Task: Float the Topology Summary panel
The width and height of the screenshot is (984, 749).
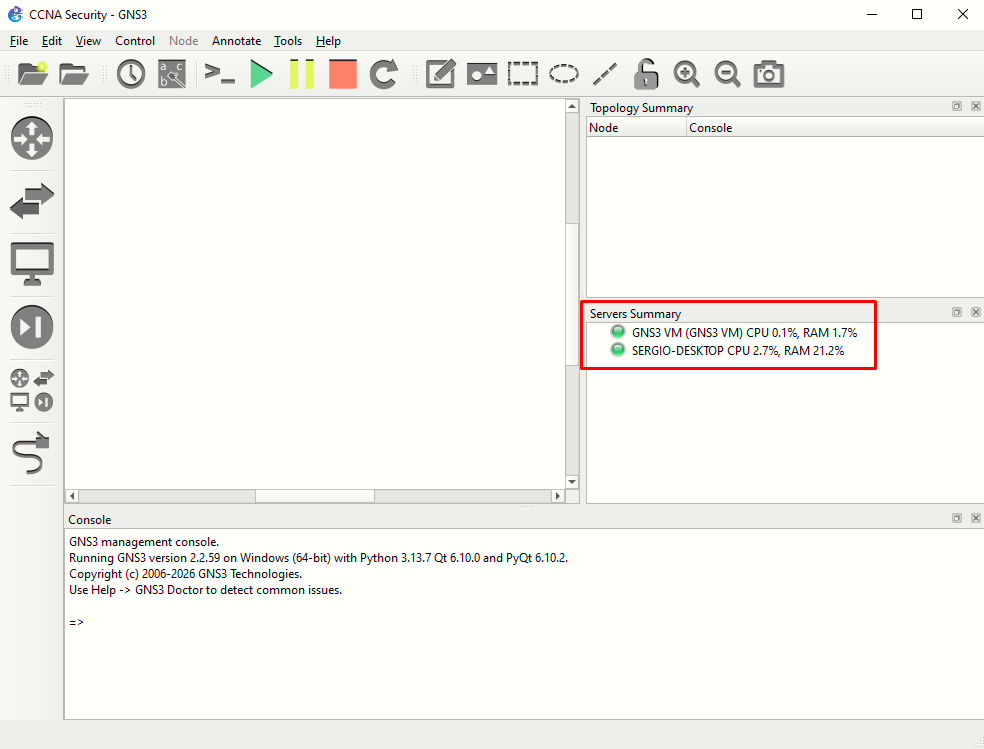Action: pyautogui.click(x=956, y=106)
